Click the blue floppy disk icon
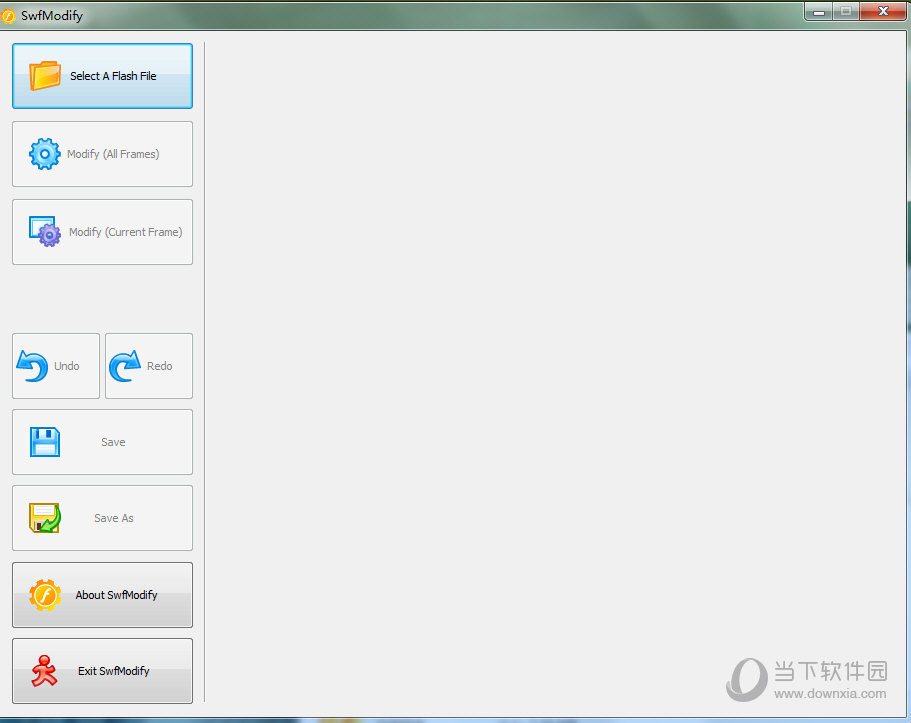 [45, 442]
